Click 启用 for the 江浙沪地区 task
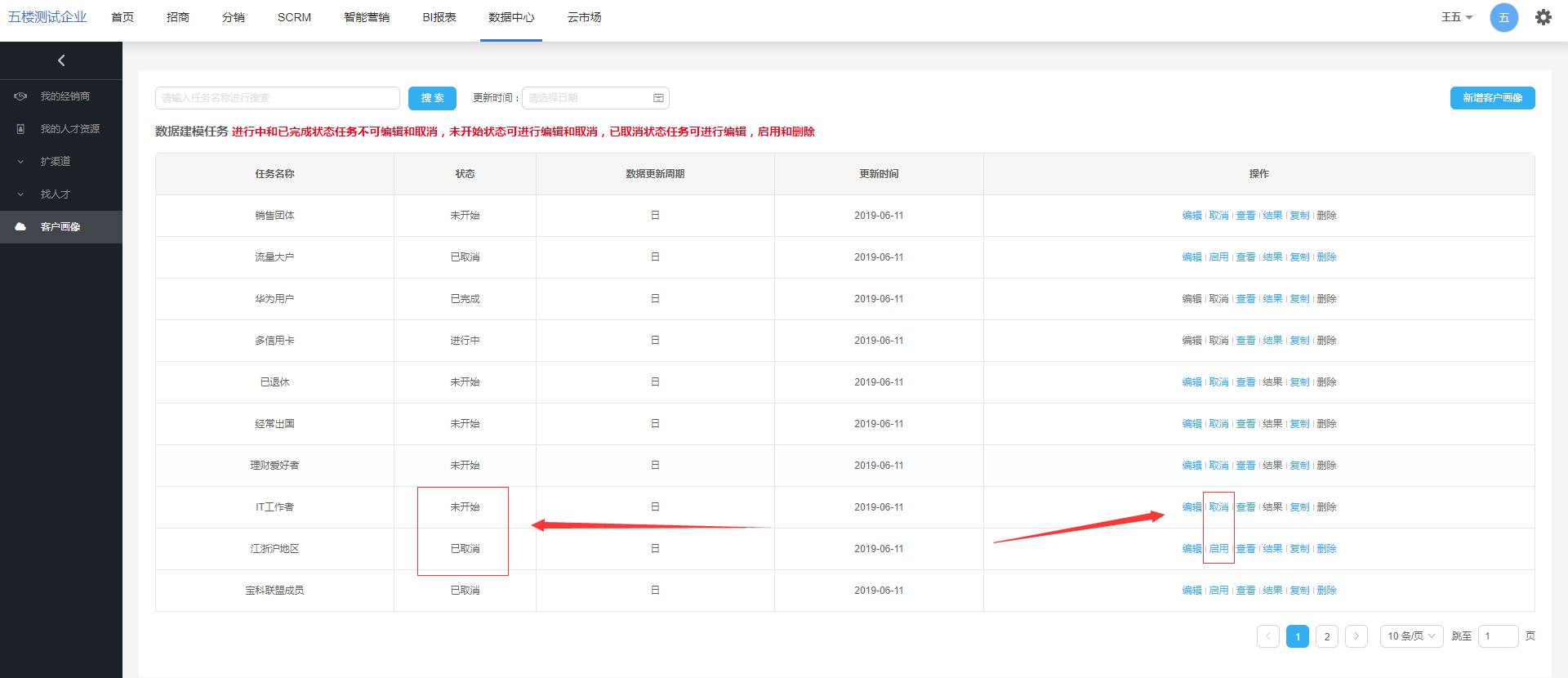The width and height of the screenshot is (1568, 678). [x=1218, y=549]
